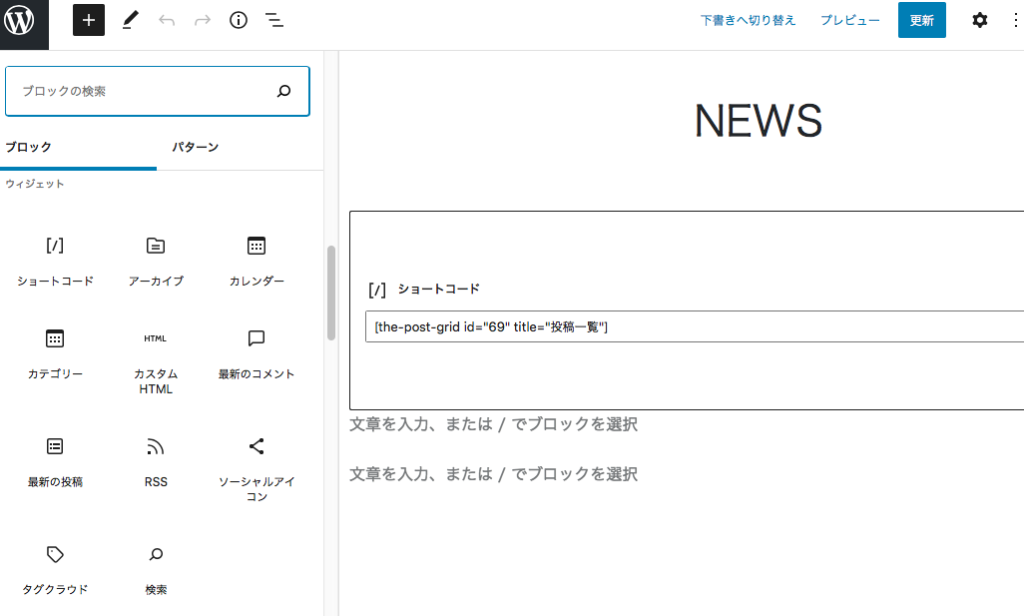Click the second empty paragraph placeholder
1024x616 pixels.
(494, 474)
